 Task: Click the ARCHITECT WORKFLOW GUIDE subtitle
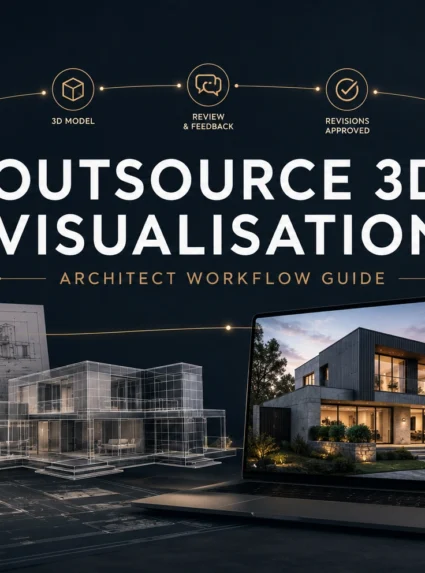(x=222, y=278)
